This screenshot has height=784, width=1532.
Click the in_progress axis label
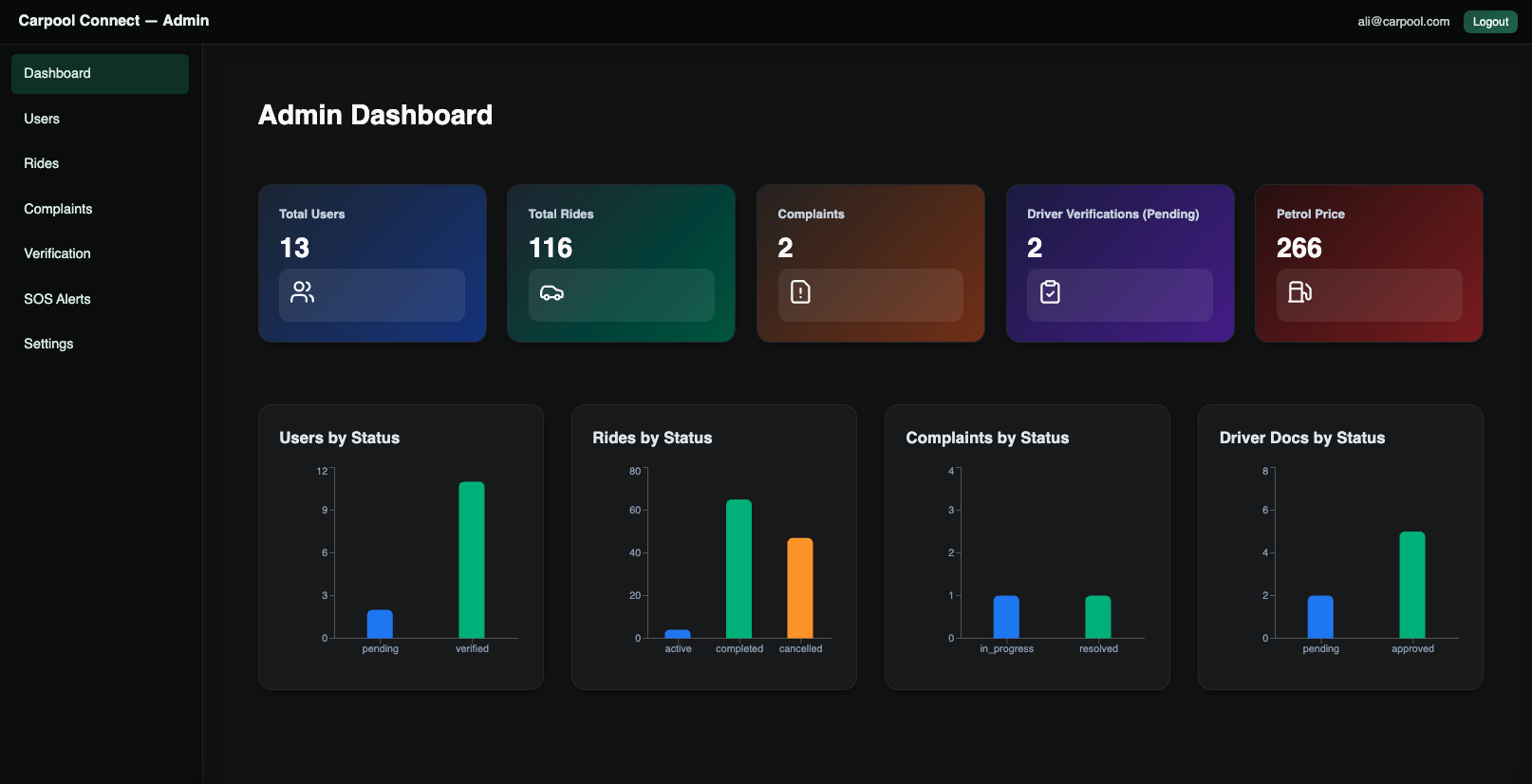1007,649
